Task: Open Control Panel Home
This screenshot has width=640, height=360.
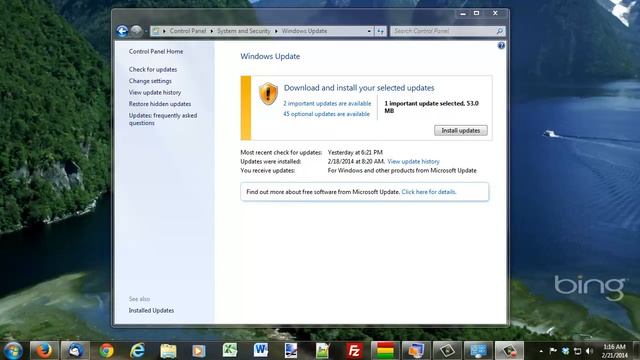Action: (x=156, y=51)
